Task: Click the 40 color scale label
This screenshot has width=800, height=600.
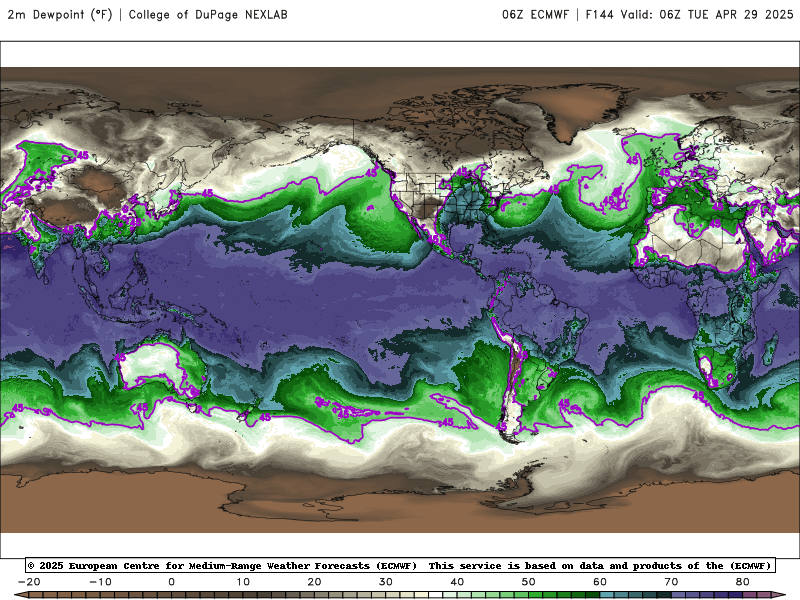Action: click(x=457, y=582)
